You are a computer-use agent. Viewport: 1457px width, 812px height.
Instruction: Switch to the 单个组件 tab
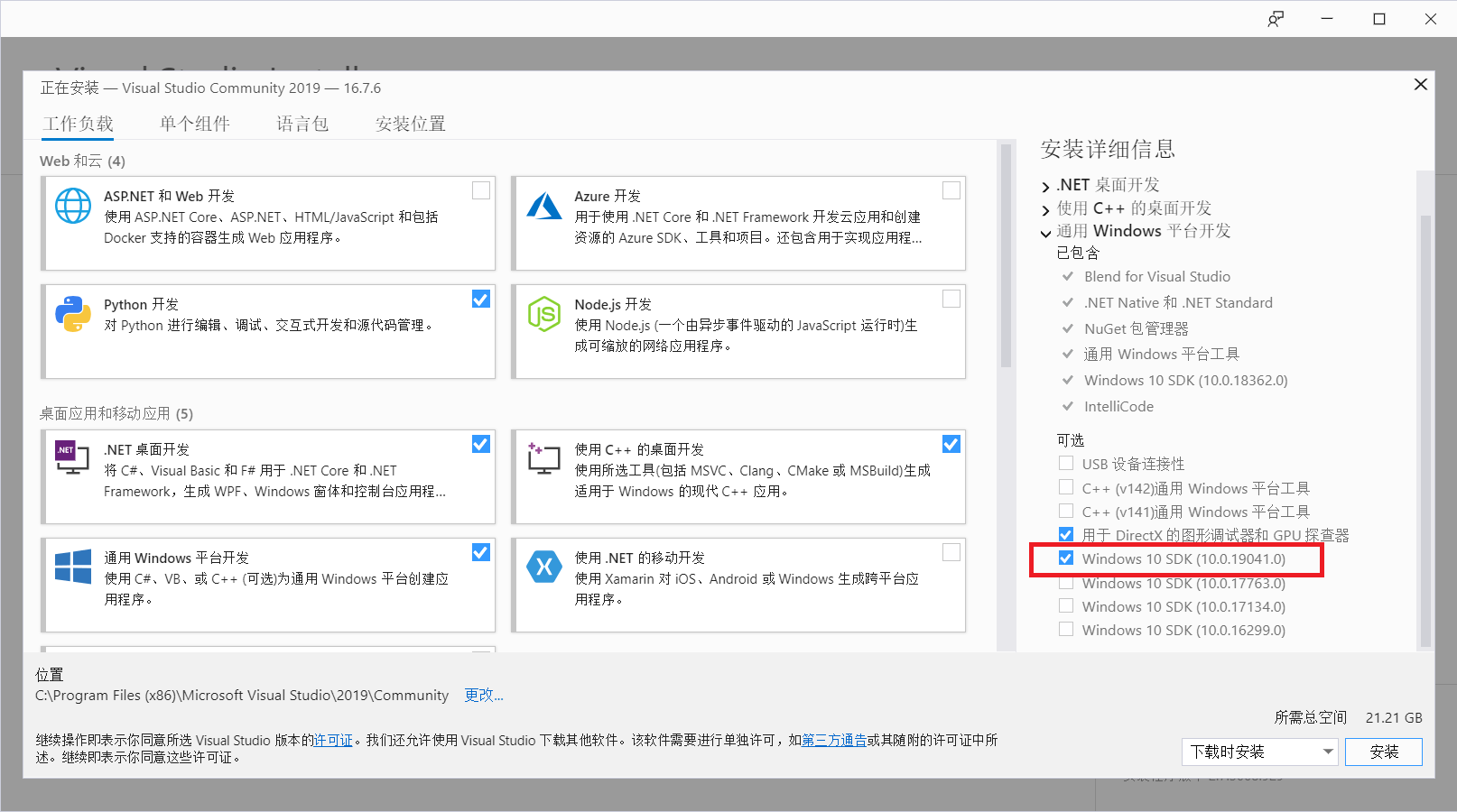(x=195, y=124)
